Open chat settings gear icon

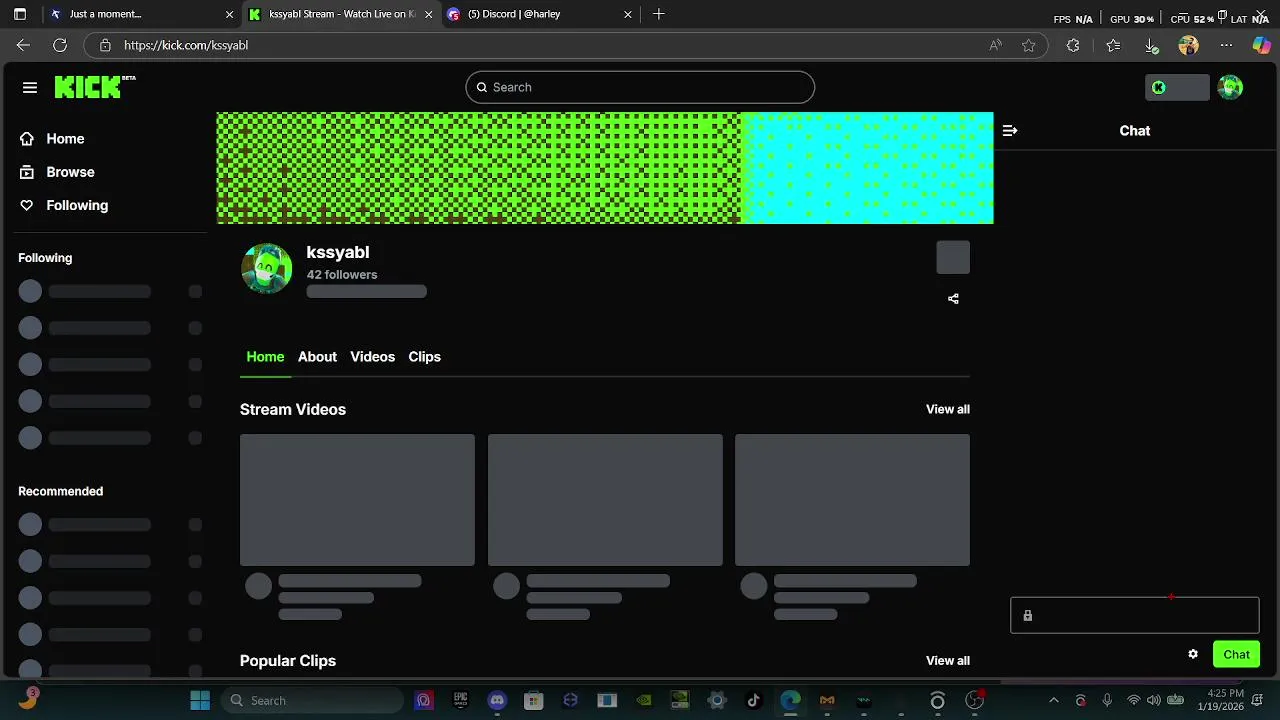tap(1193, 654)
